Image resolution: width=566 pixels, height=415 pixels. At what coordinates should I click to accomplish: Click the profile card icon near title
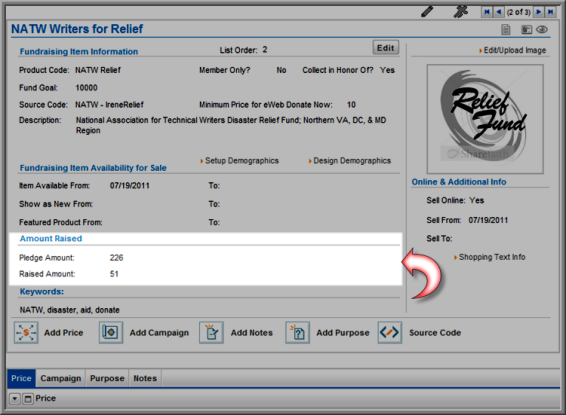click(x=526, y=30)
